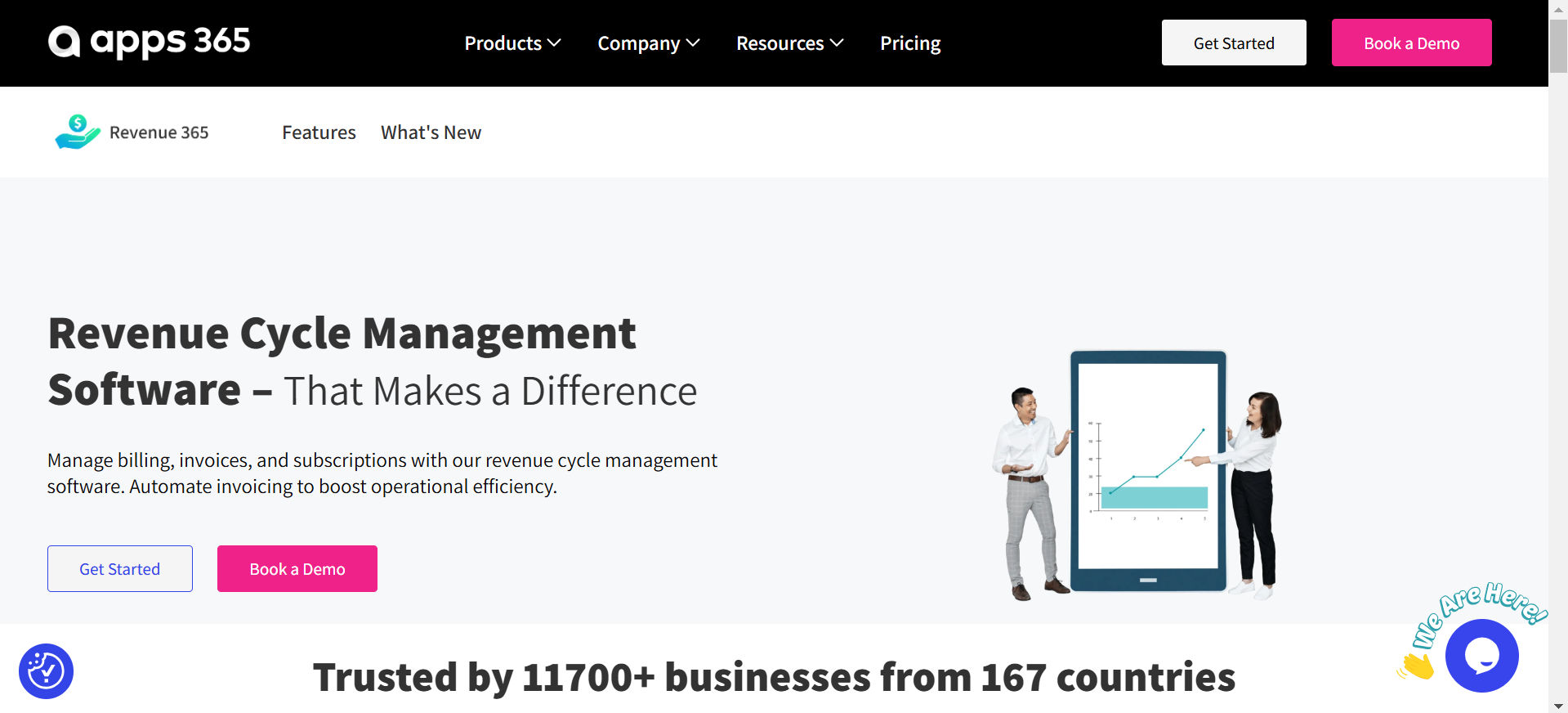Click Get Started below the hero text
The height and width of the screenshot is (713, 1568).
(120, 568)
